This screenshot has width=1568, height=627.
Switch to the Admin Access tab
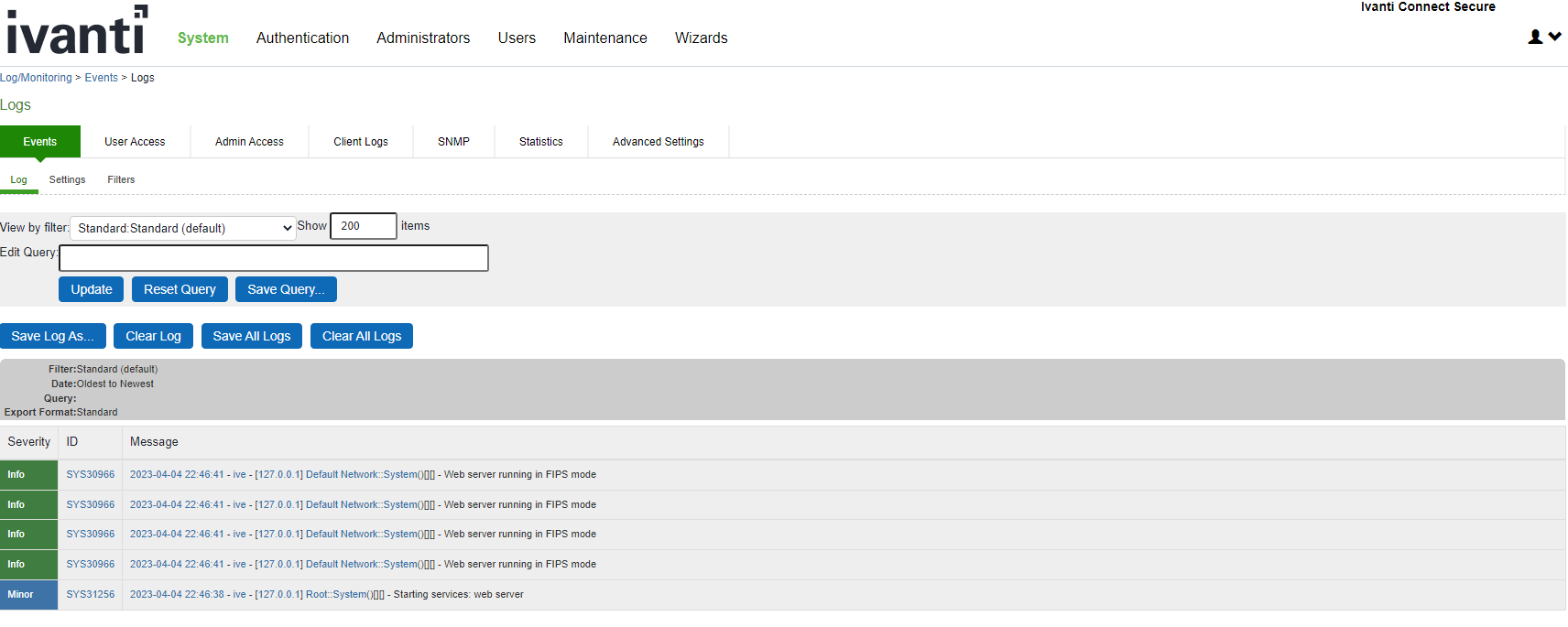click(249, 142)
